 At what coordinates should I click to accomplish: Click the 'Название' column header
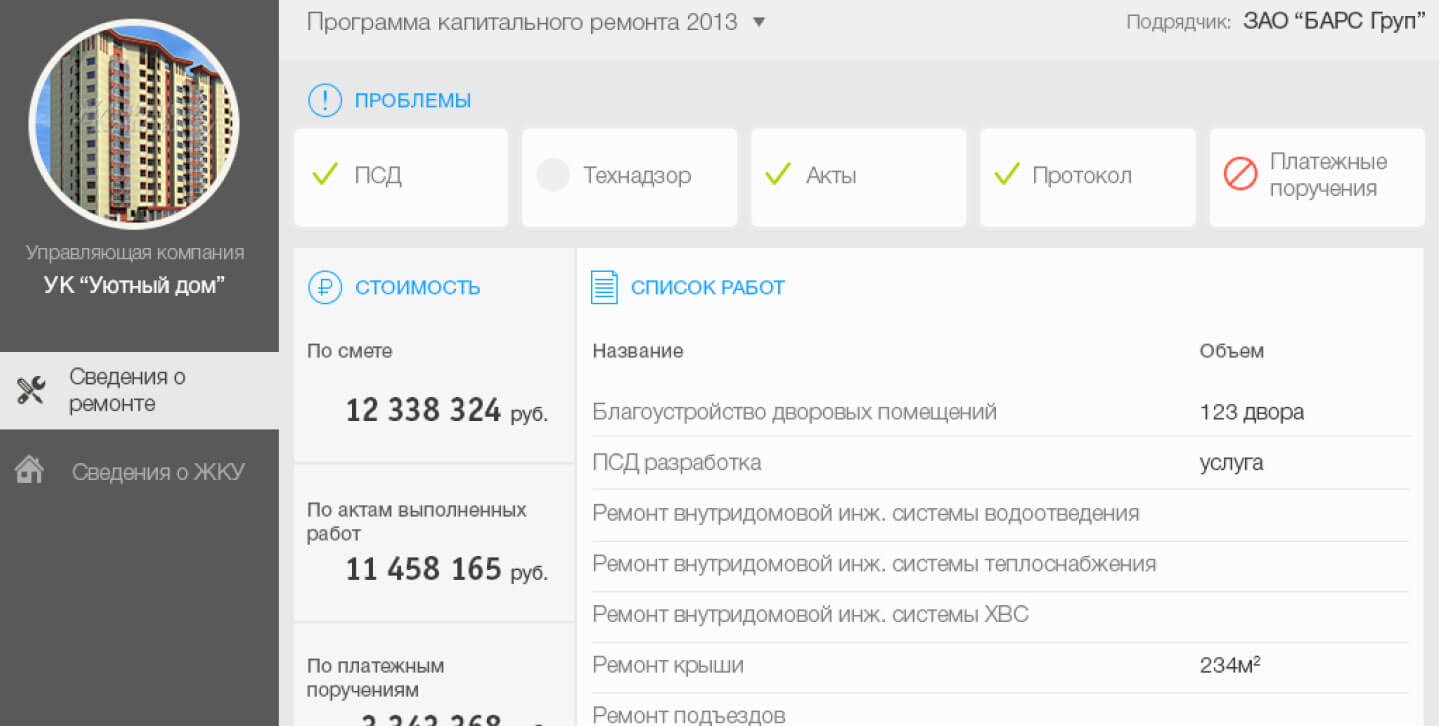click(638, 351)
